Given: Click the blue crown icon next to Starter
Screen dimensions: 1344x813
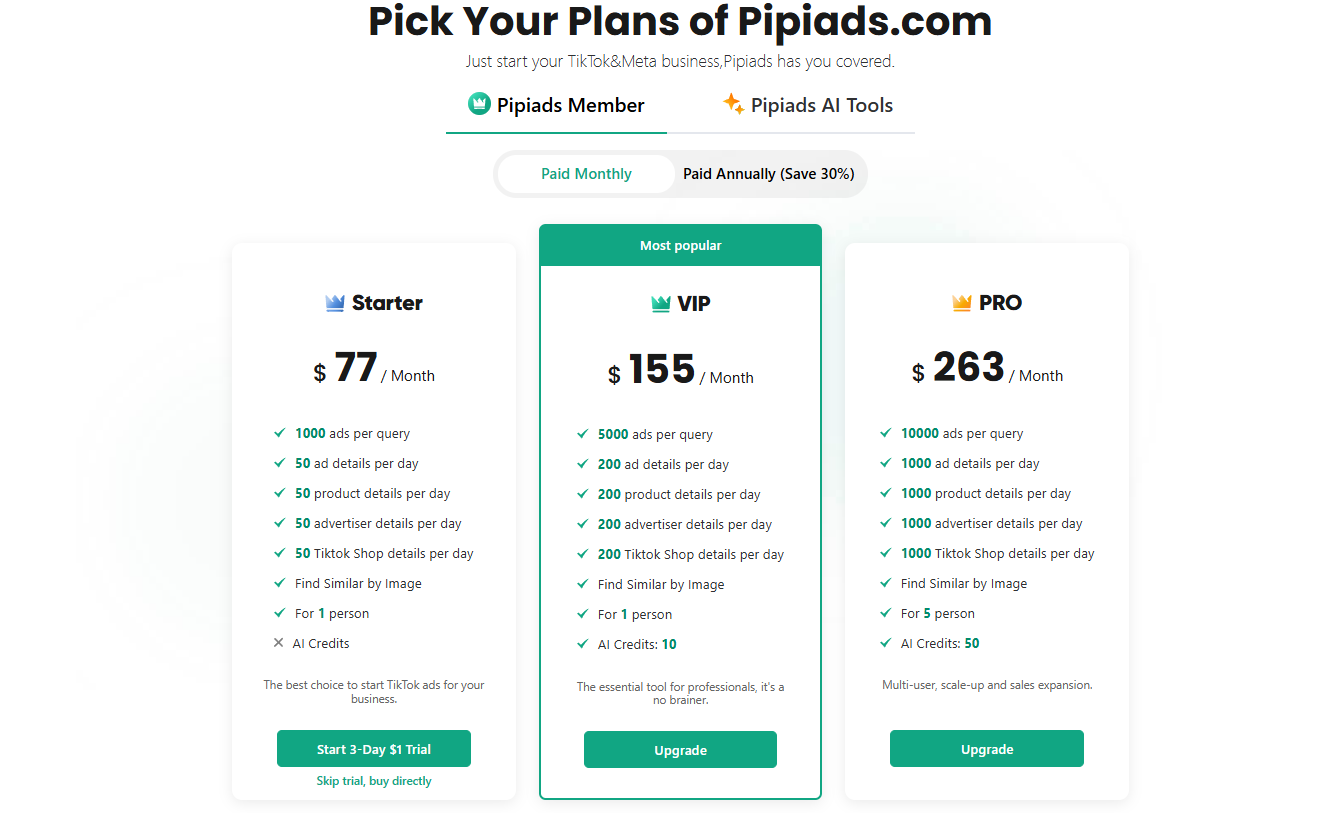Looking at the screenshot, I should (x=335, y=303).
